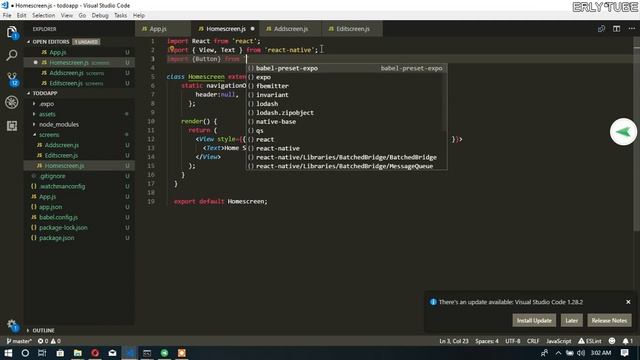The width and height of the screenshot is (640, 360).
Task: Open notifications bell in status bar
Action: 627,341
